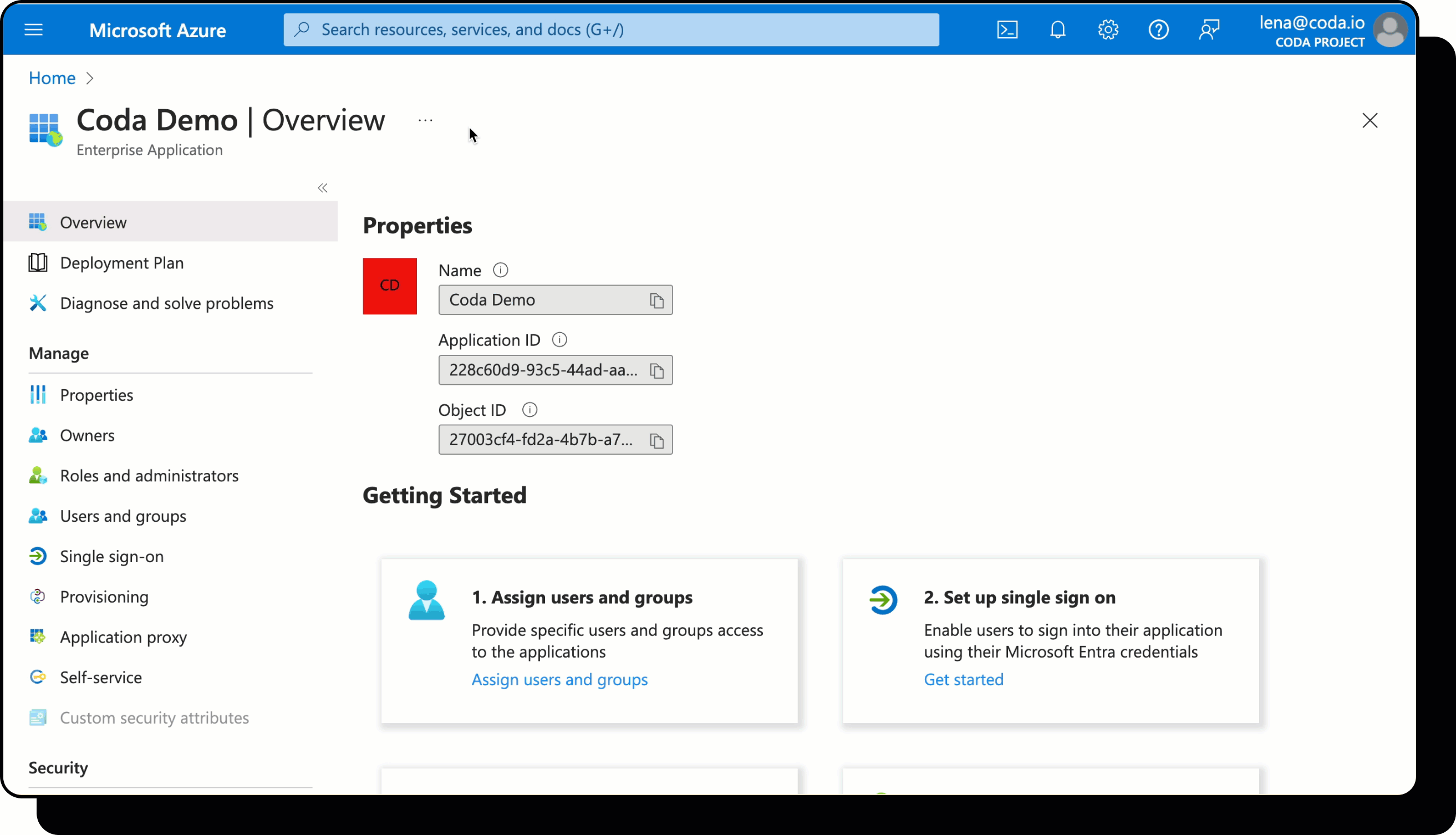Open the Cloud Shell terminal

tap(1007, 29)
